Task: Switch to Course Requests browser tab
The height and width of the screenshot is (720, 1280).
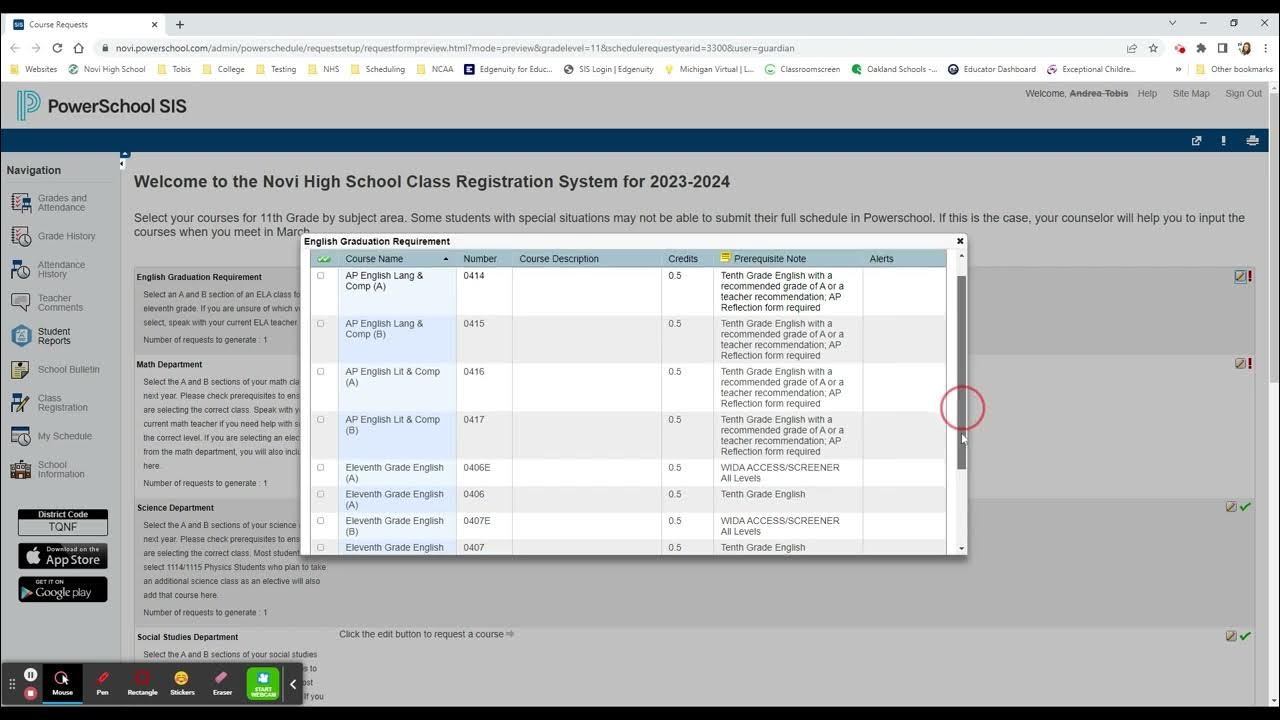Action: click(x=85, y=24)
